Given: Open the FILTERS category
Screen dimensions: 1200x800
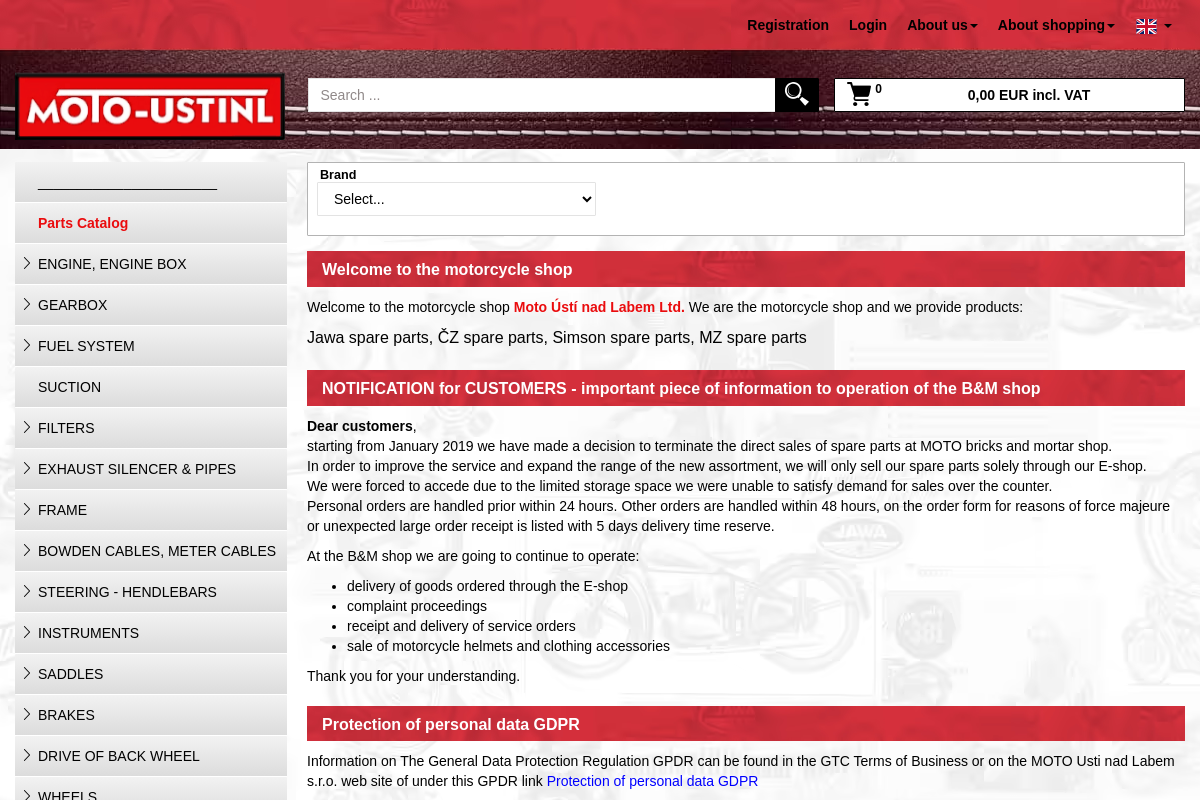Looking at the screenshot, I should (151, 428).
